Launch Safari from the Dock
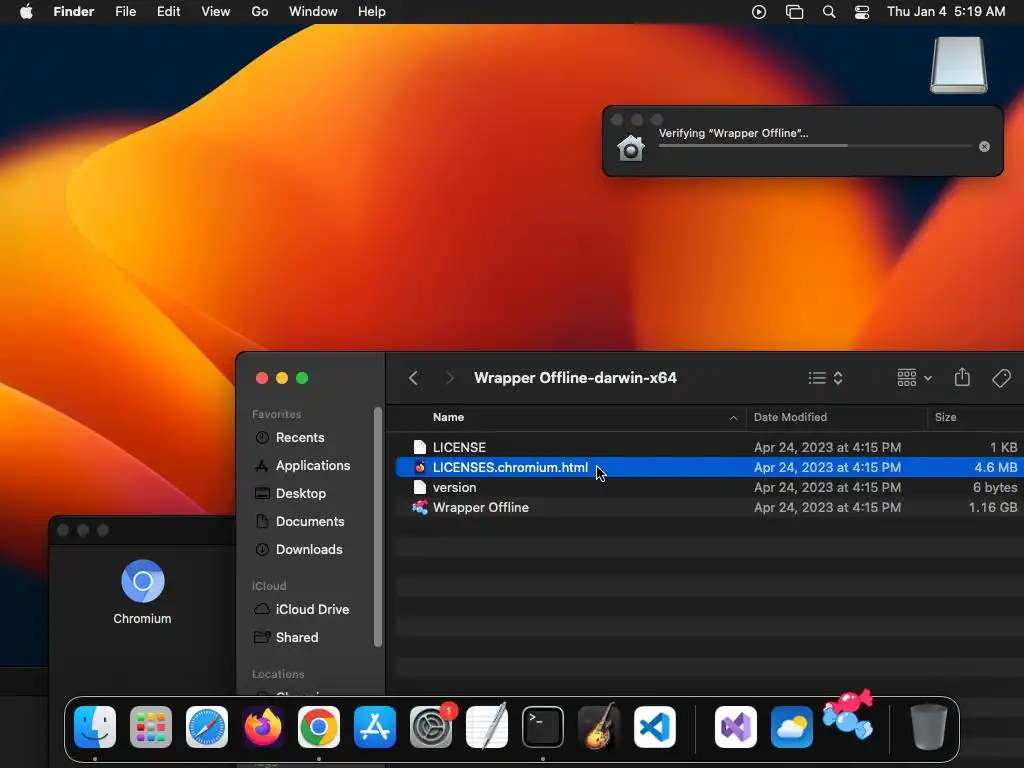 pos(207,727)
